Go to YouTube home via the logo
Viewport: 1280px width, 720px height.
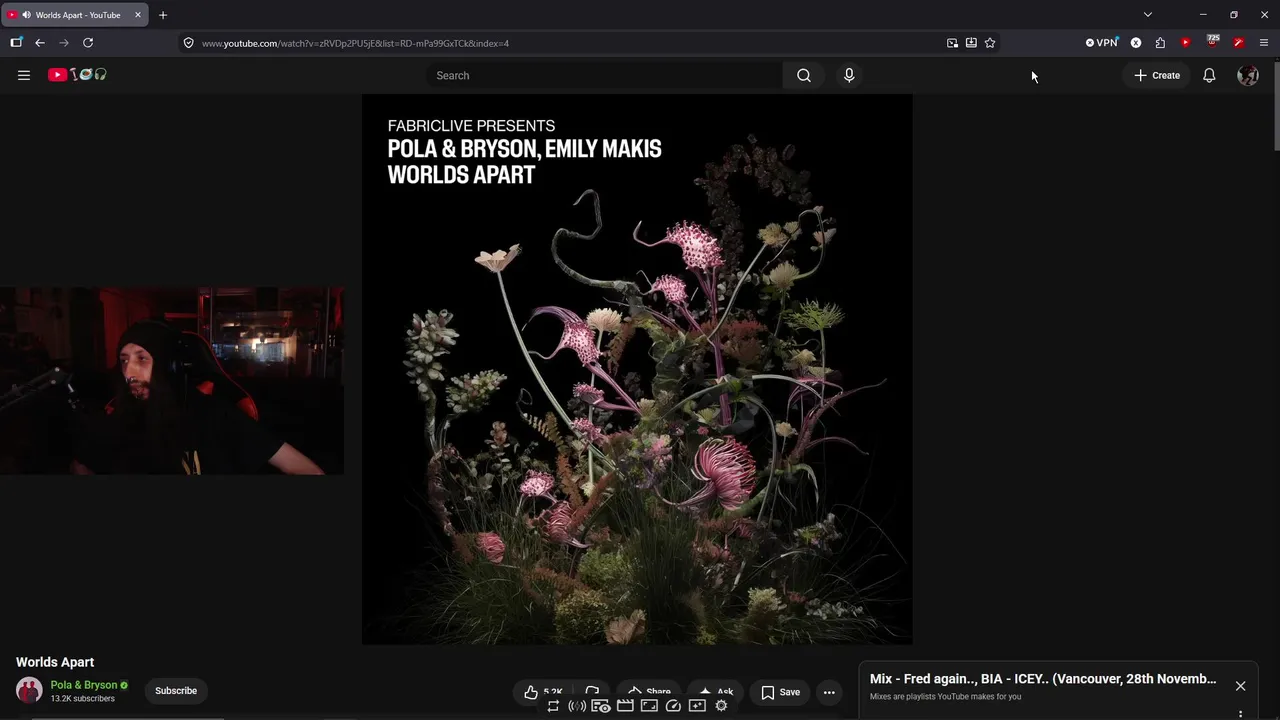pyautogui.click(x=77, y=75)
